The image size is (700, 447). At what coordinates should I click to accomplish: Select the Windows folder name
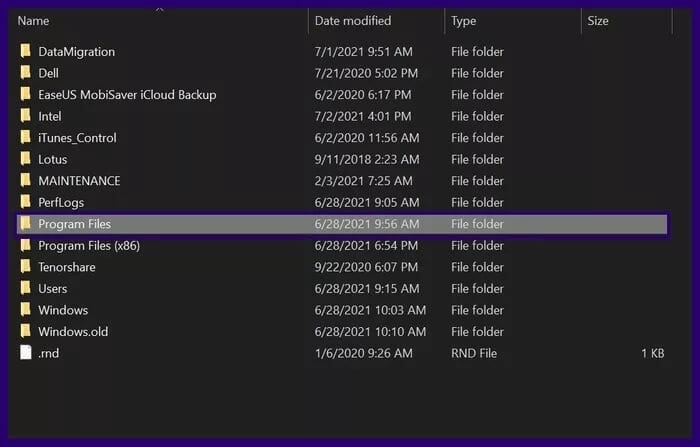(63, 310)
